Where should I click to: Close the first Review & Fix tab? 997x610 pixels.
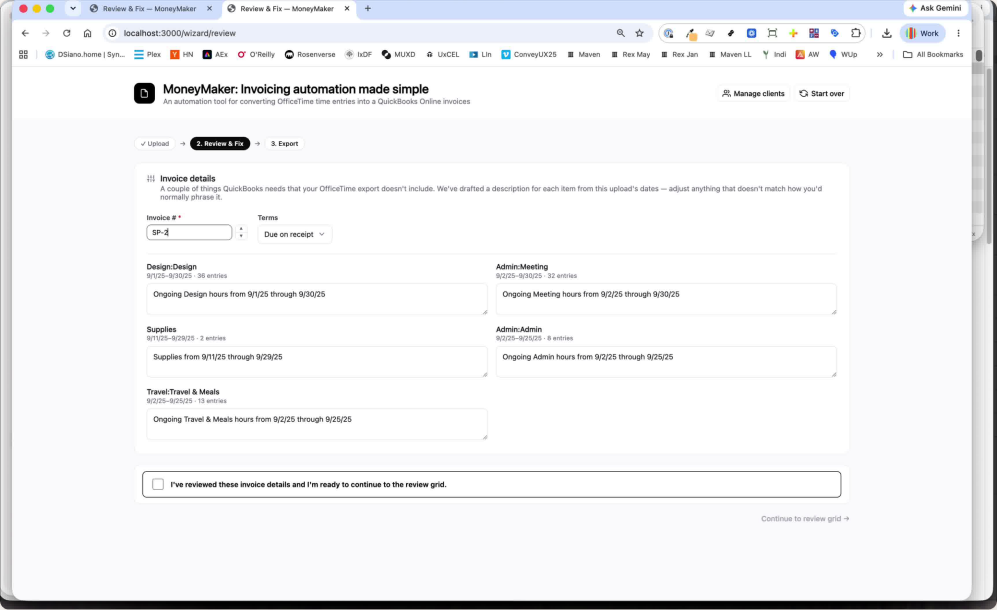209,9
